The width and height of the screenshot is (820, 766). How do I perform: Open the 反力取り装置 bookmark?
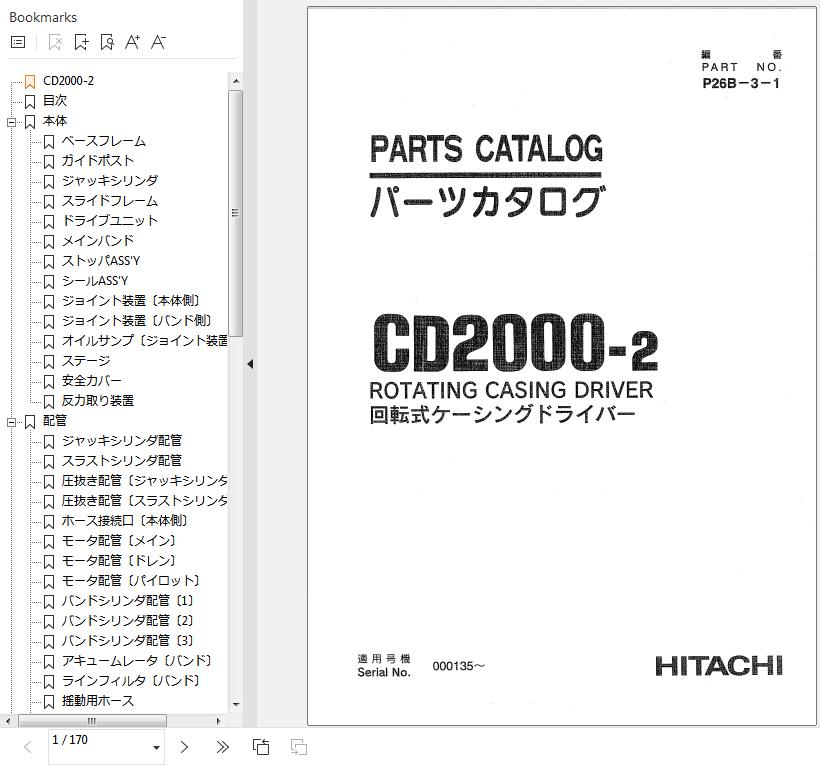coord(98,401)
